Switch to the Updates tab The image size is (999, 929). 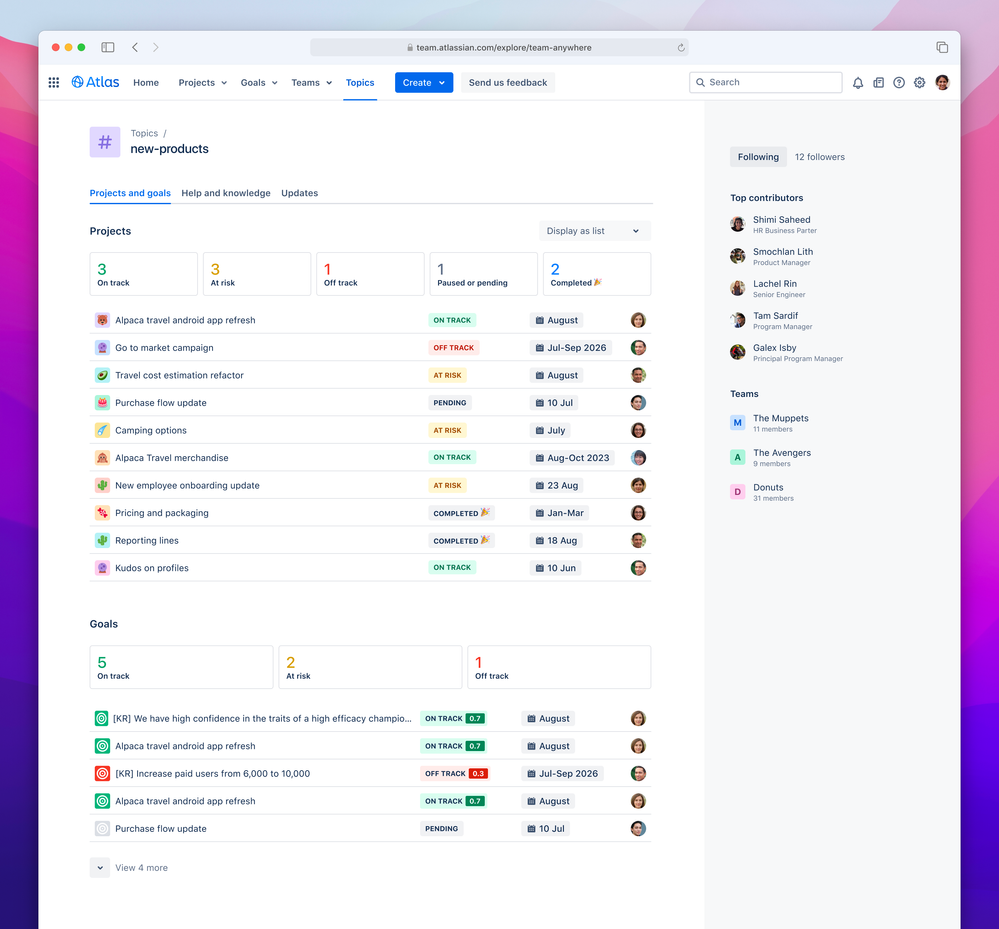click(299, 193)
